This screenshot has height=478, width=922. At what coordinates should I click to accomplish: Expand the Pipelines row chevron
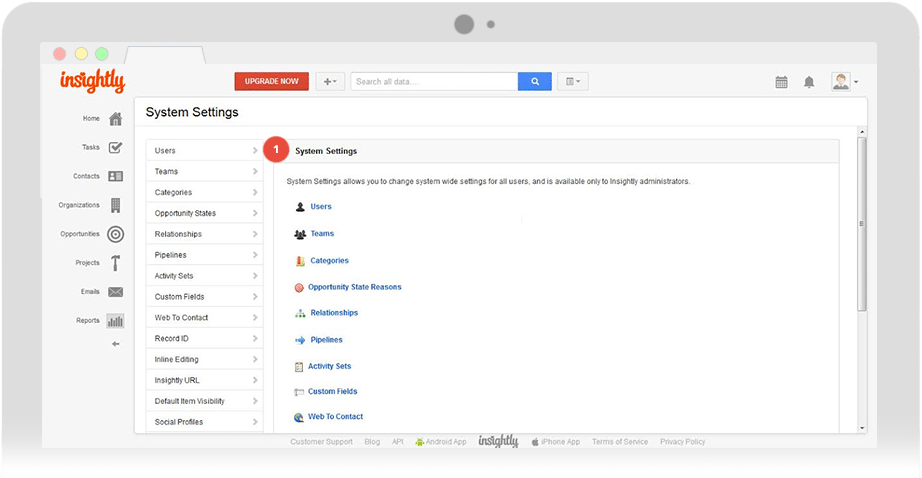[x=255, y=255]
